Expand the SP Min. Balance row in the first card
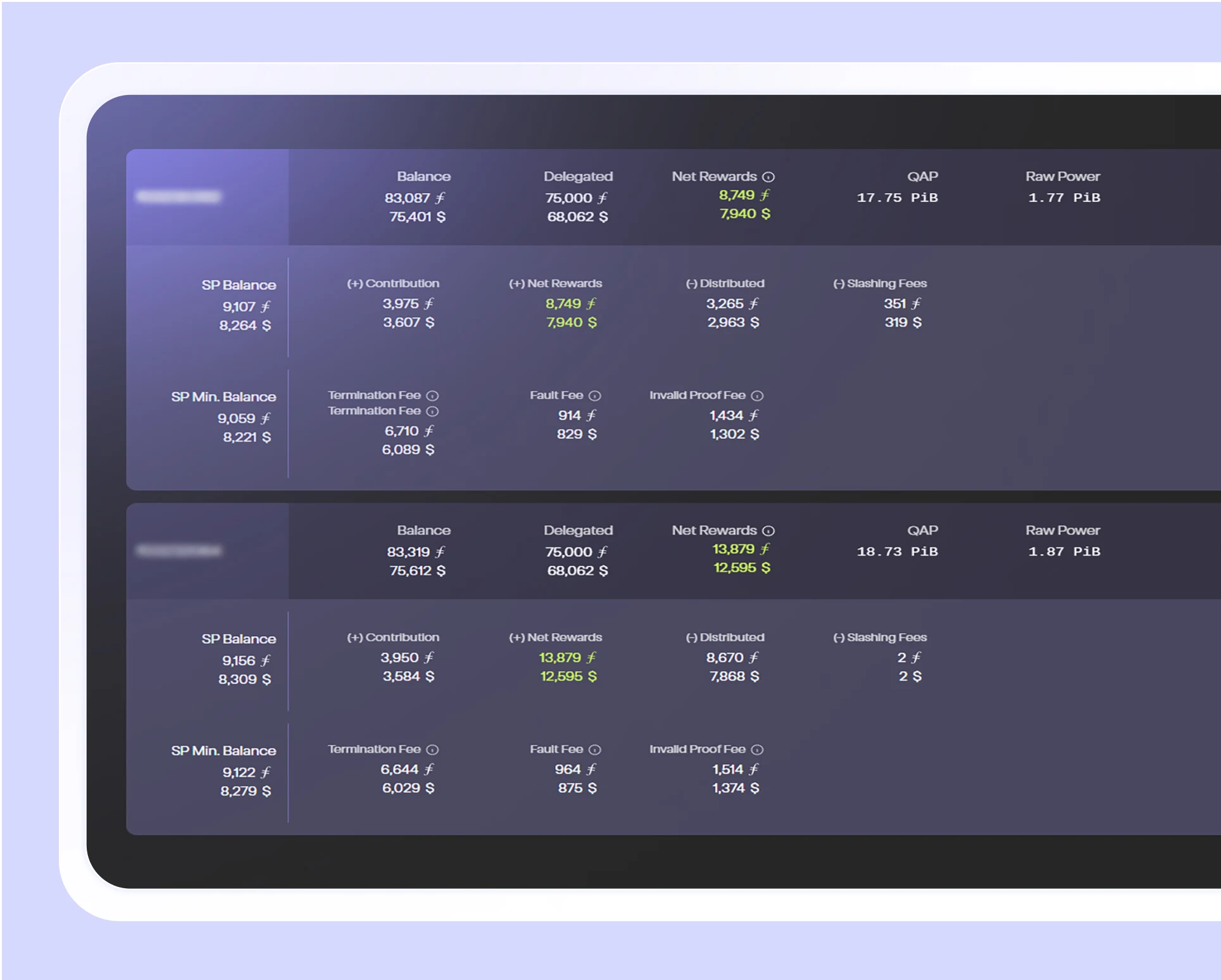This screenshot has width=1221, height=980. (x=223, y=396)
